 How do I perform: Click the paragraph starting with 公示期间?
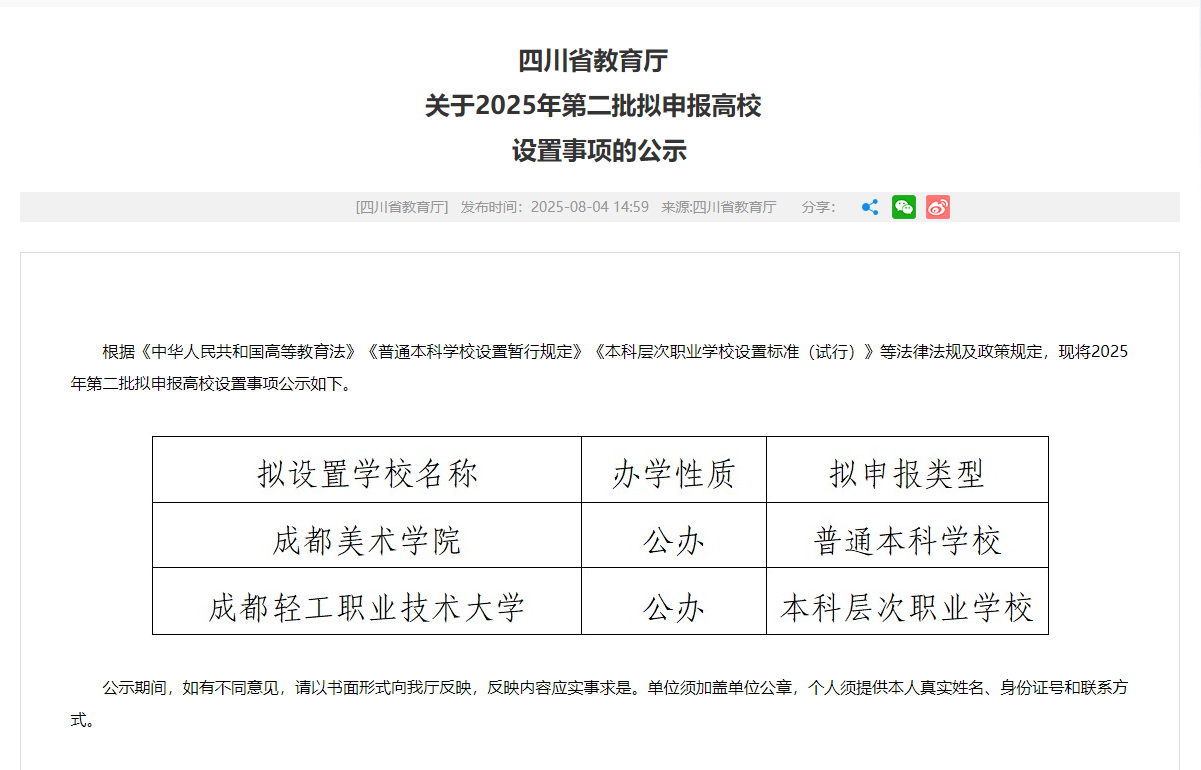599,703
